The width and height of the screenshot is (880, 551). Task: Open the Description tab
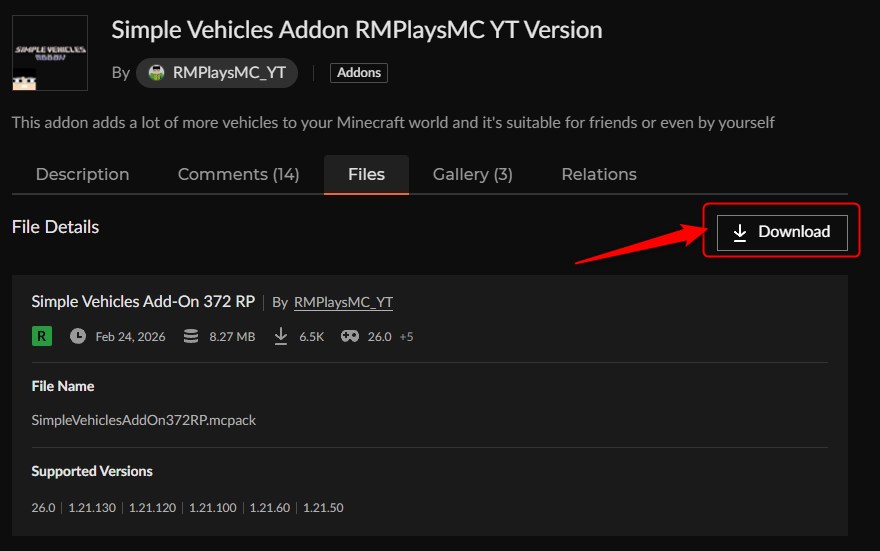82,175
